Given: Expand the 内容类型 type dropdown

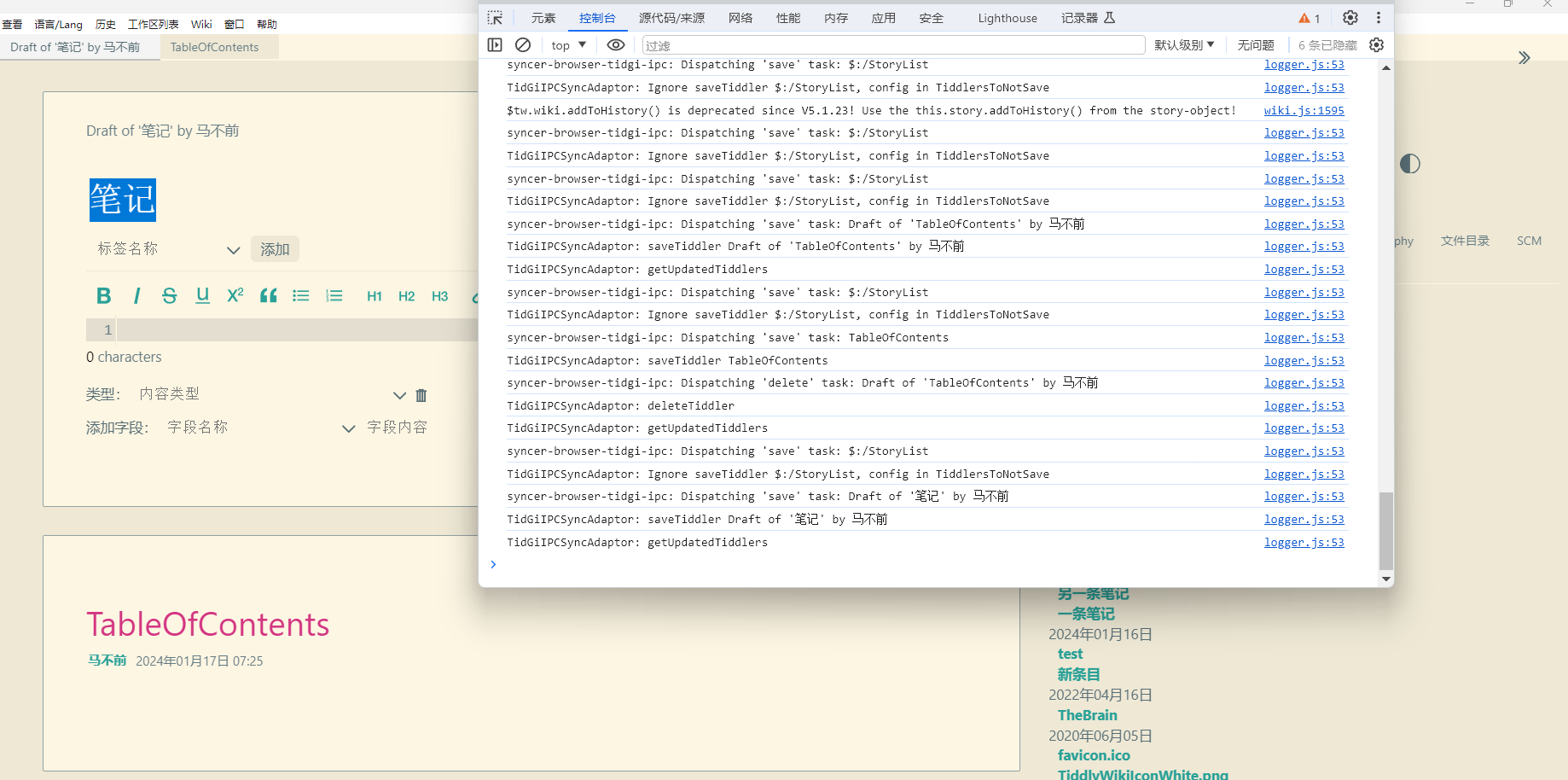Looking at the screenshot, I should [399, 395].
